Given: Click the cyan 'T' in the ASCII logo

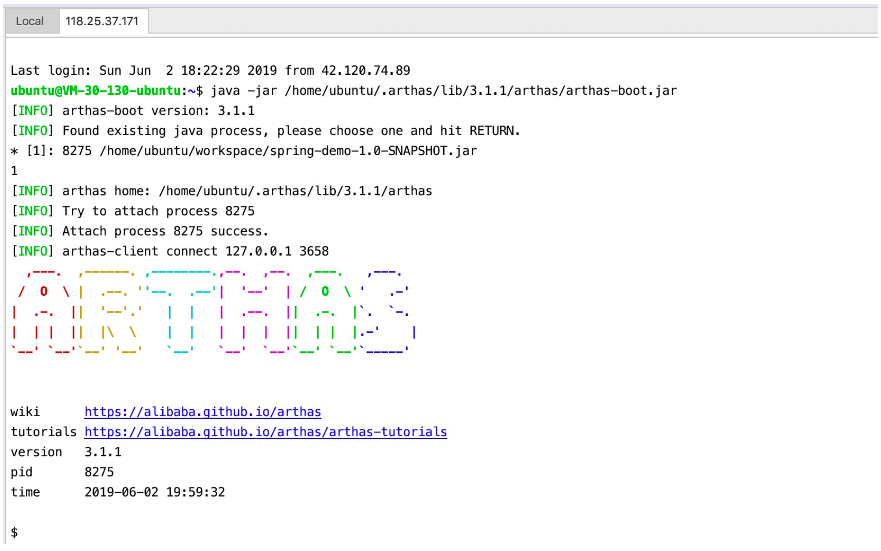Looking at the screenshot, I should [x=180, y=312].
